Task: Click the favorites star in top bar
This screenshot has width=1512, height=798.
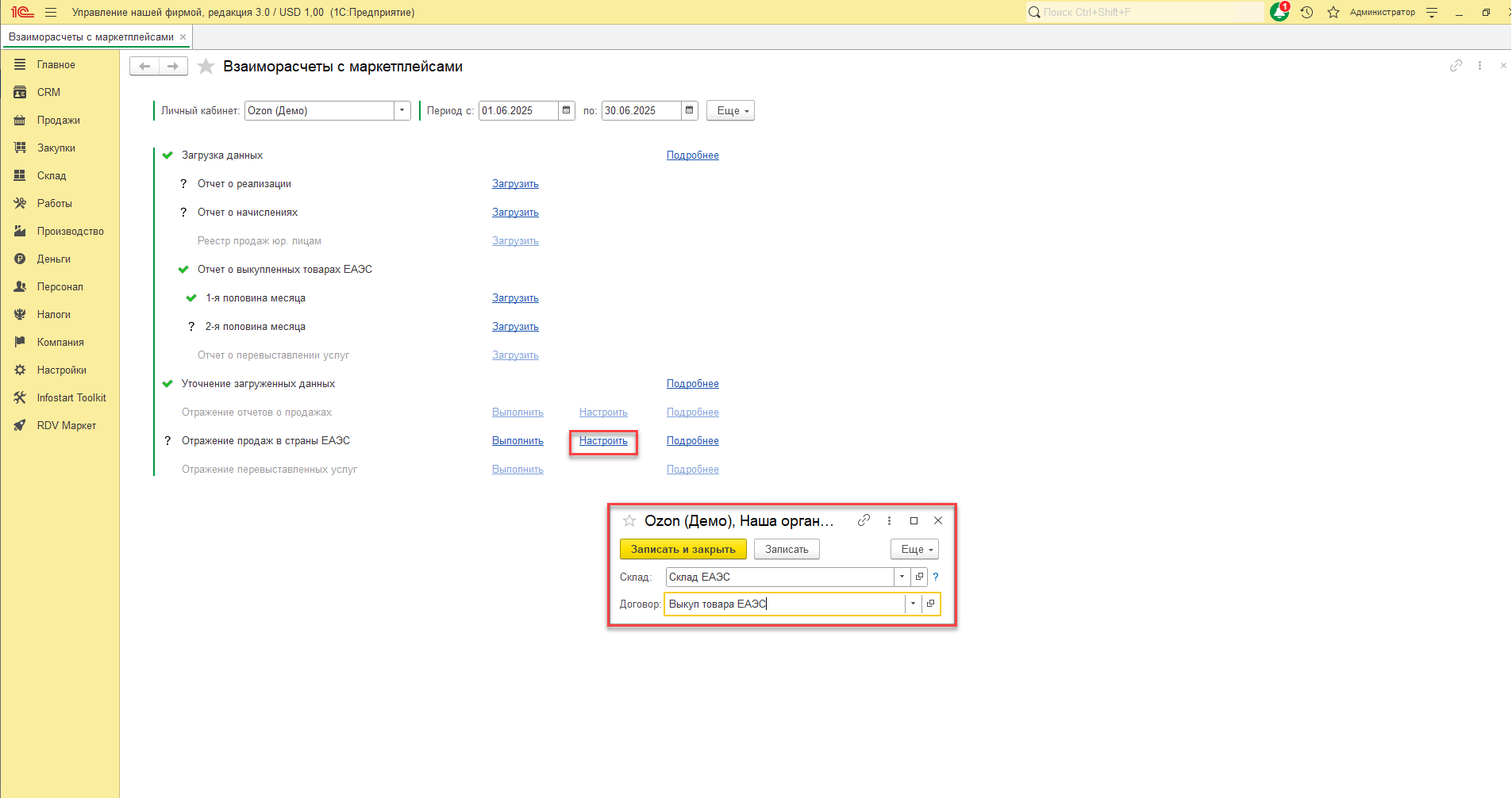Action: tap(1333, 12)
